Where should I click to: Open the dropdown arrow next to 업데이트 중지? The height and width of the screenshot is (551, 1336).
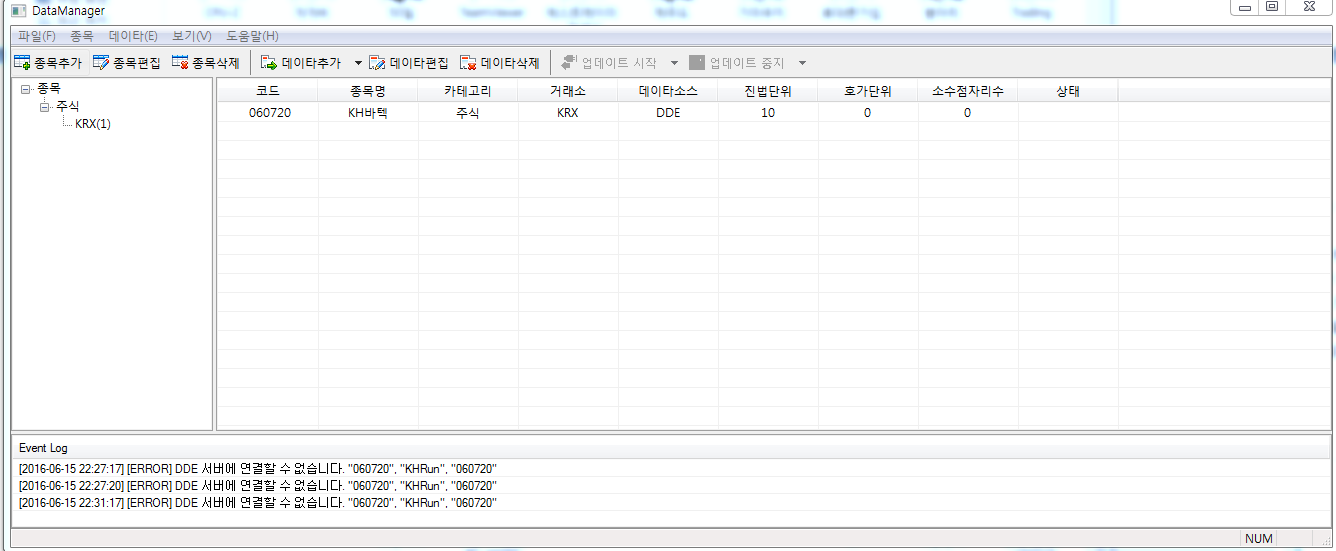coord(802,63)
